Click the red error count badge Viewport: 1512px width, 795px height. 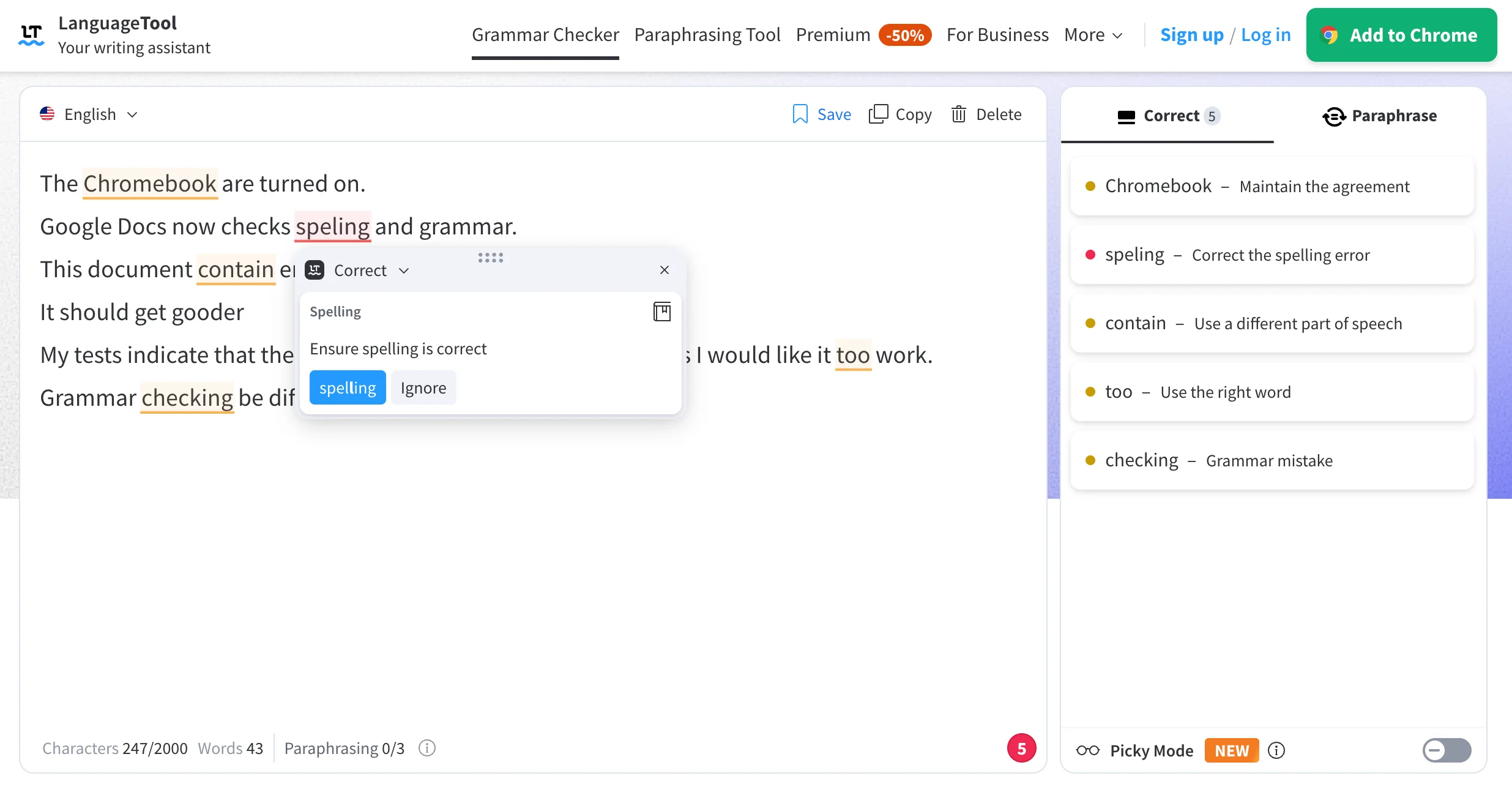click(1021, 748)
